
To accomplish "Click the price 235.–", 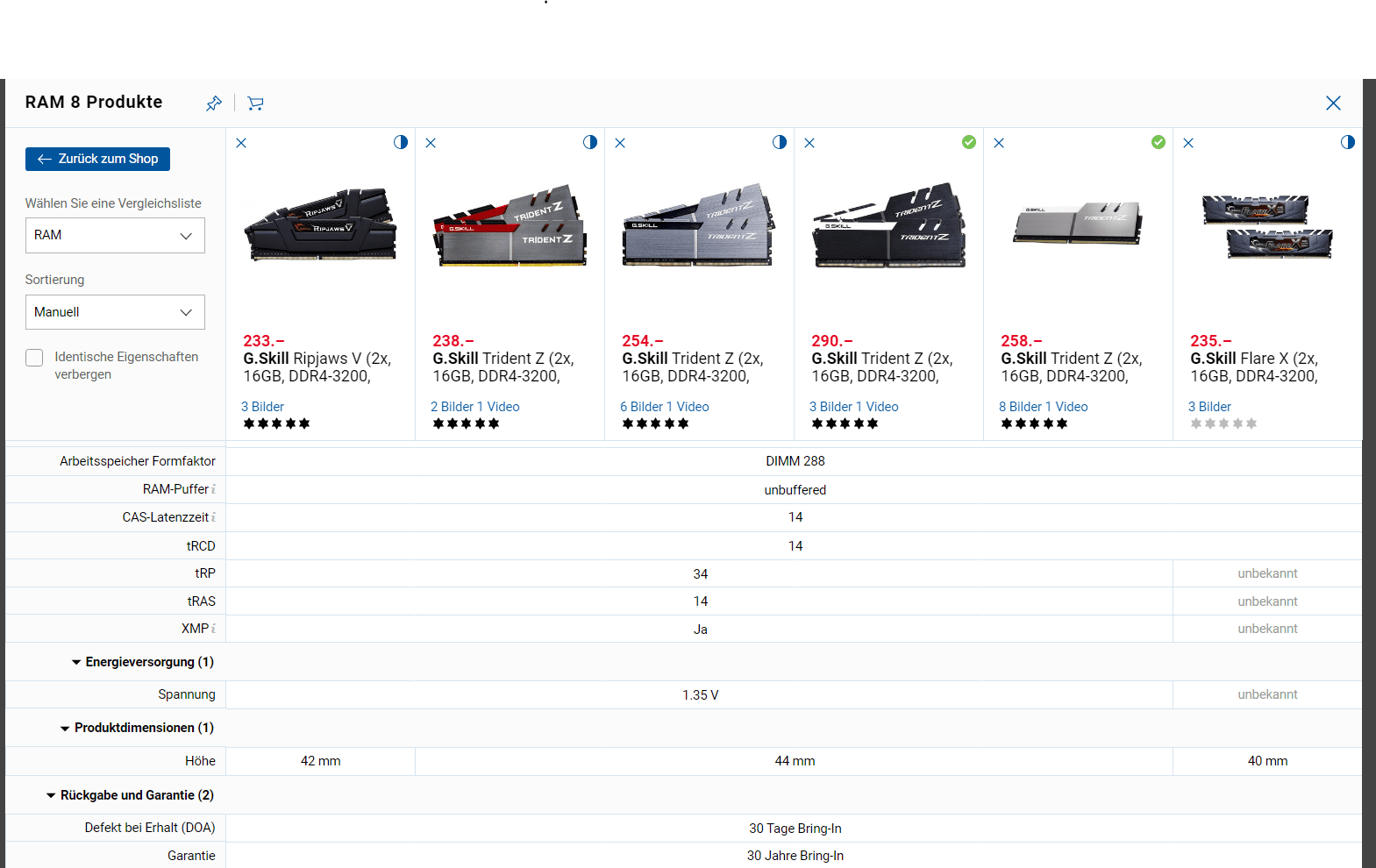I will pyautogui.click(x=1211, y=341).
